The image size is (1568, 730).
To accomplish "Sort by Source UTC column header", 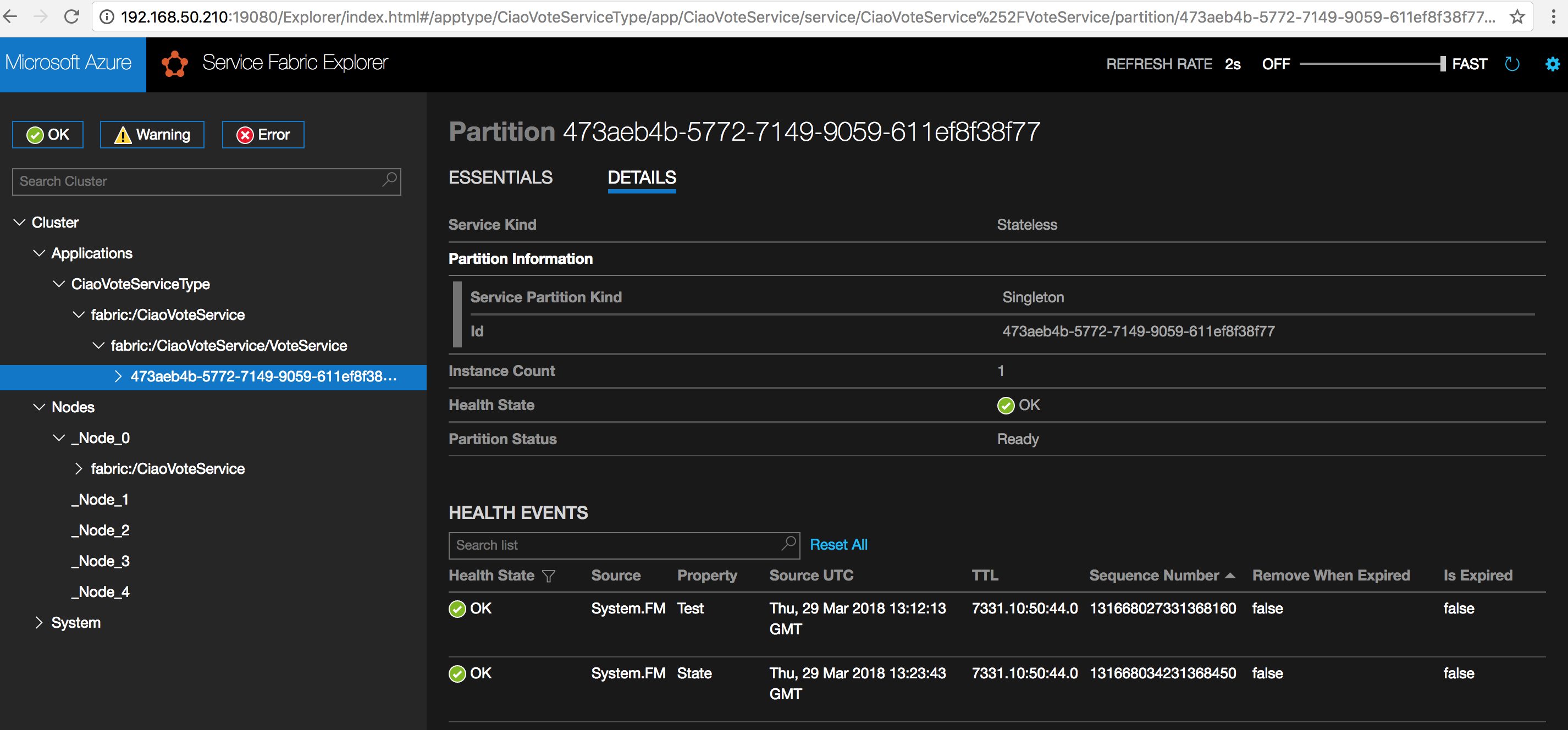I will coord(811,576).
